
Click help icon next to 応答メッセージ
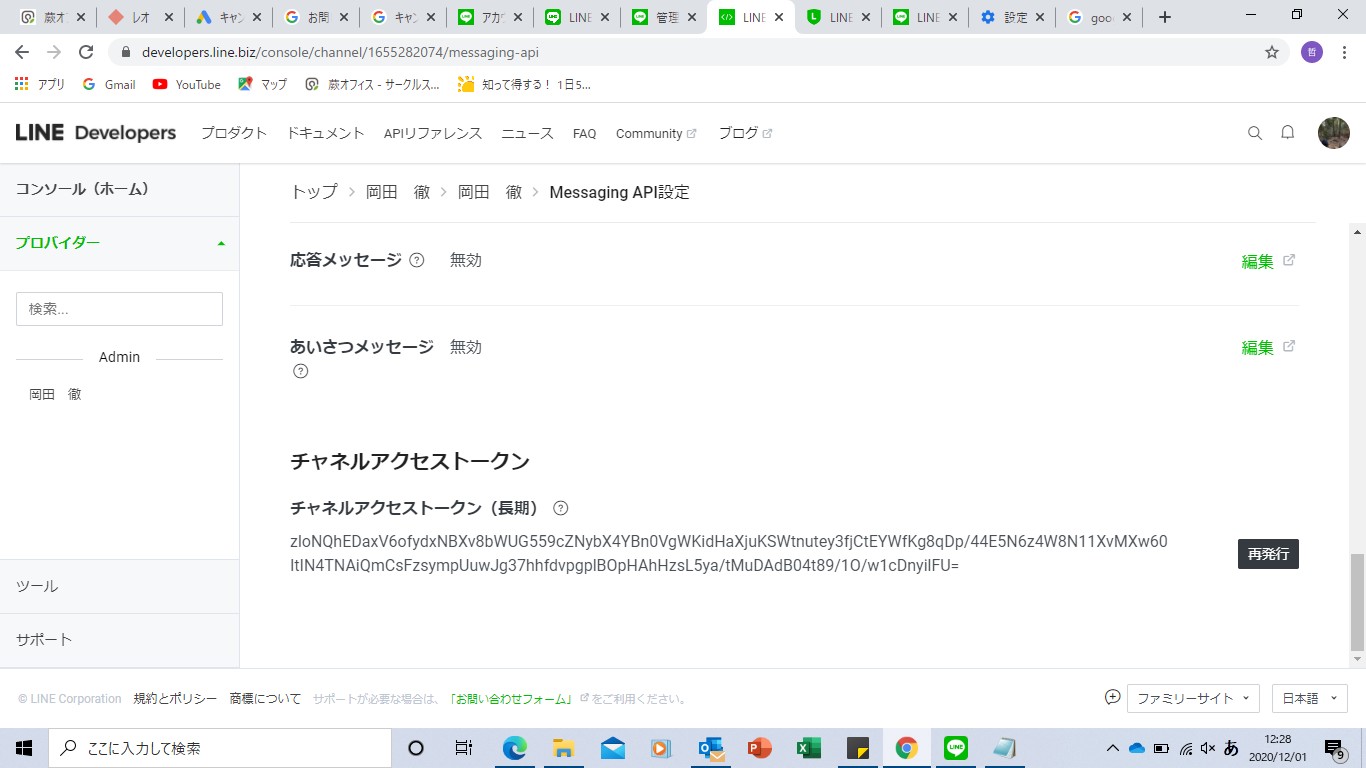tap(417, 260)
